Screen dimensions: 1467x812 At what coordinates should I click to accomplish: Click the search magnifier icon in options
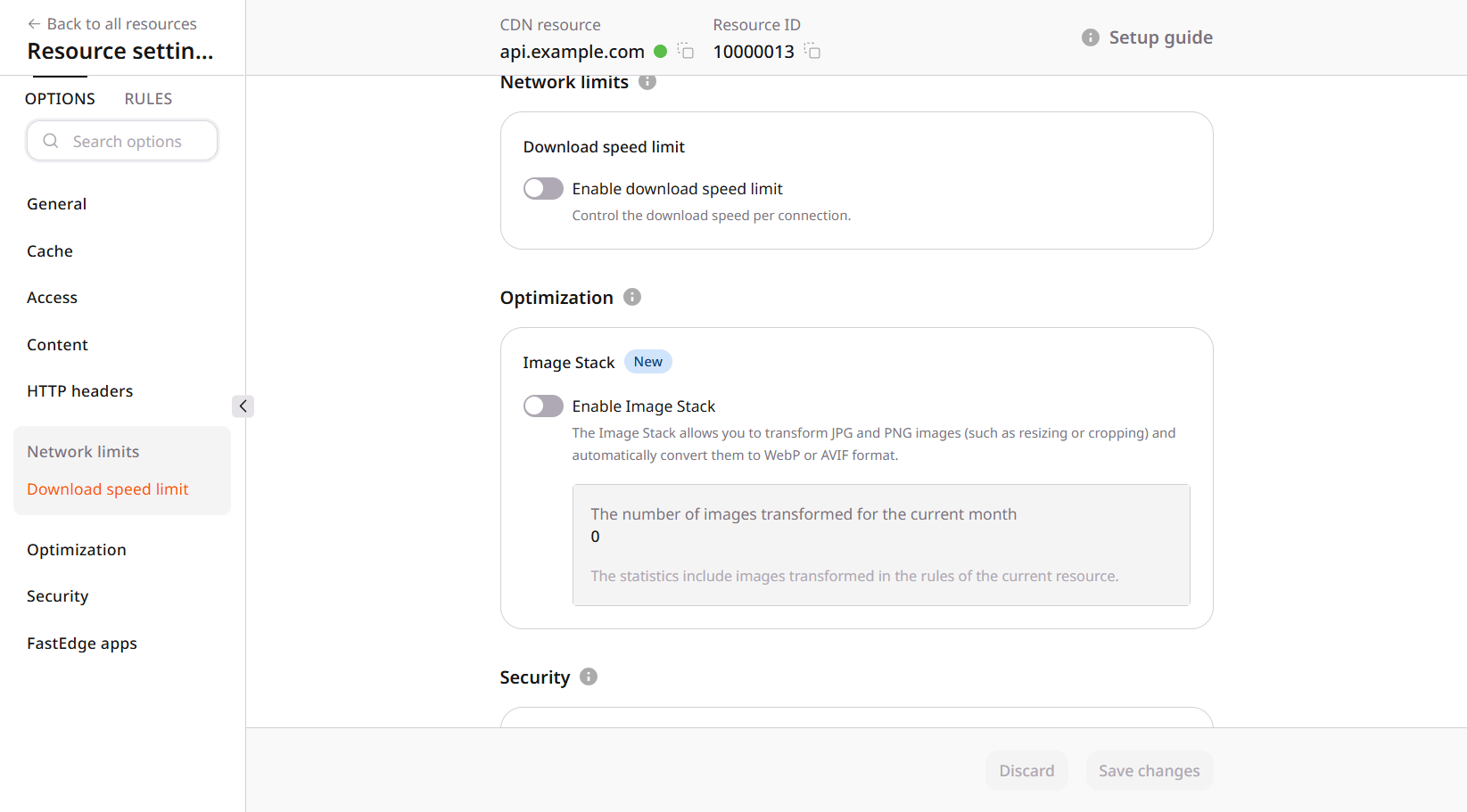(51, 141)
